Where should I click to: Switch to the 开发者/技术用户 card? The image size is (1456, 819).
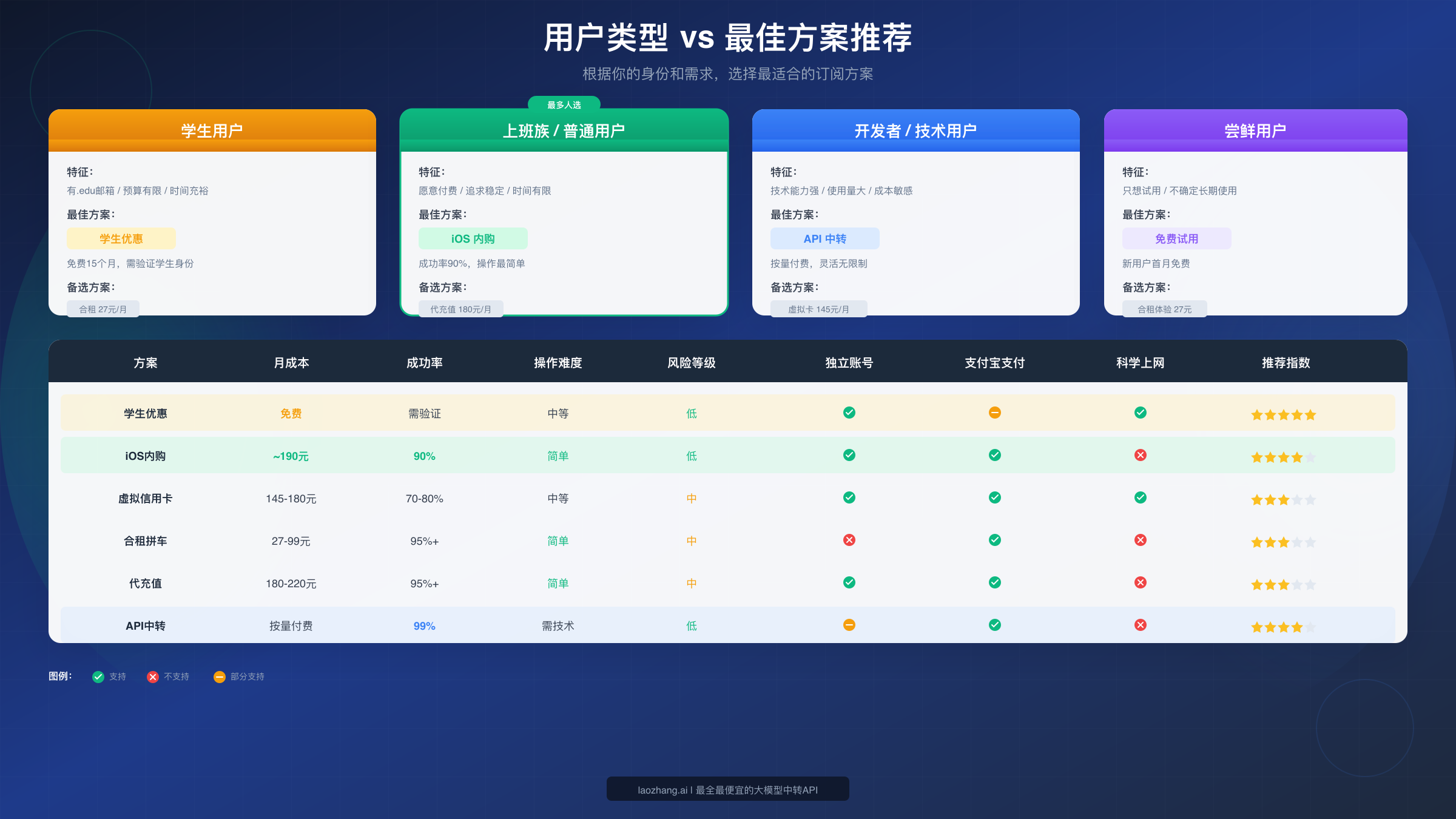(x=915, y=129)
